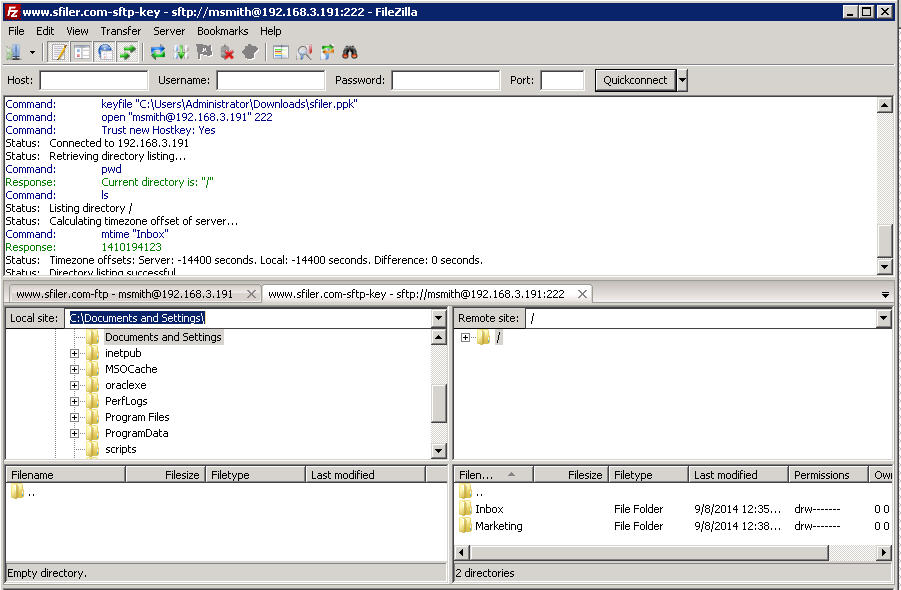901x590 pixels.
Task: Open the Transfer menu
Action: click(x=121, y=31)
